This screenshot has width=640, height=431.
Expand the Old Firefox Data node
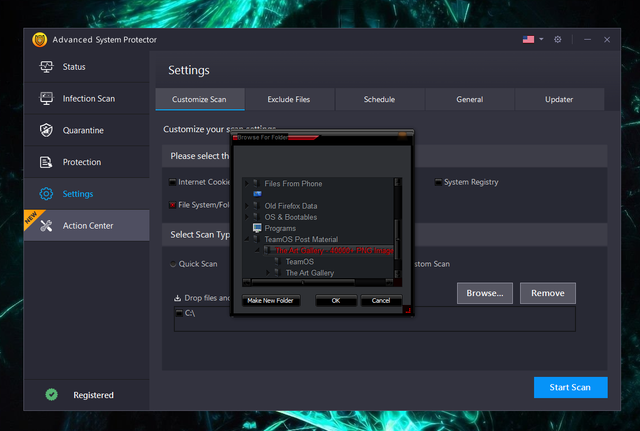coord(247,206)
